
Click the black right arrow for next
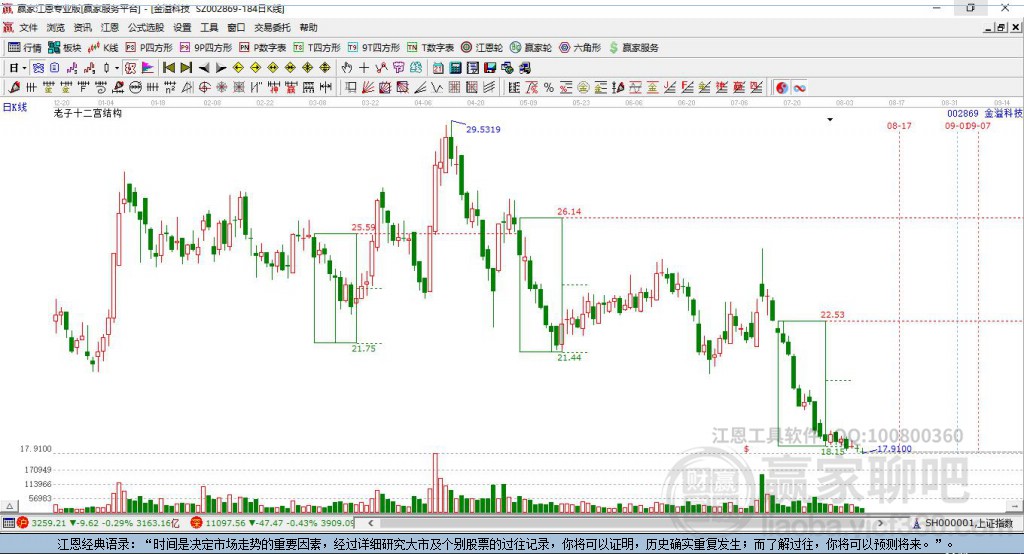pyautogui.click(x=221, y=68)
